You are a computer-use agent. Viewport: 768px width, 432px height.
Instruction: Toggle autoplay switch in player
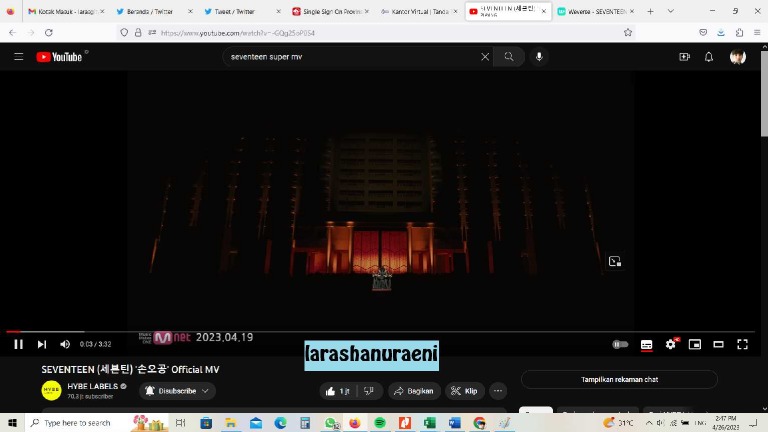(x=620, y=344)
